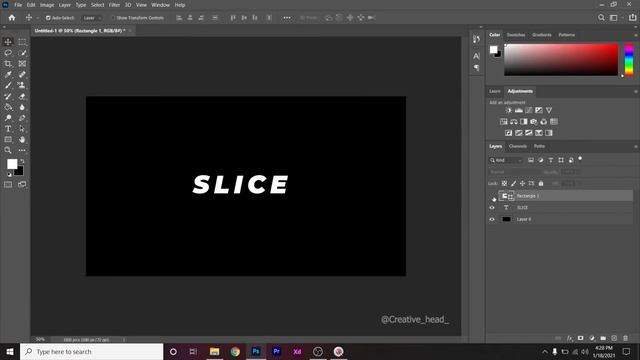Open the Filter menu
640x360 pixels.
pos(114,5)
